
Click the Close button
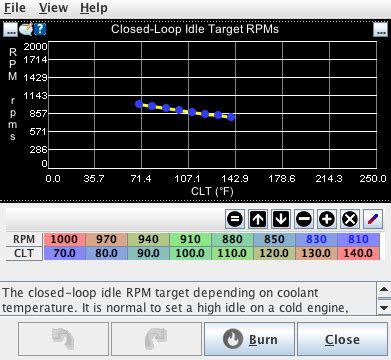(342, 339)
